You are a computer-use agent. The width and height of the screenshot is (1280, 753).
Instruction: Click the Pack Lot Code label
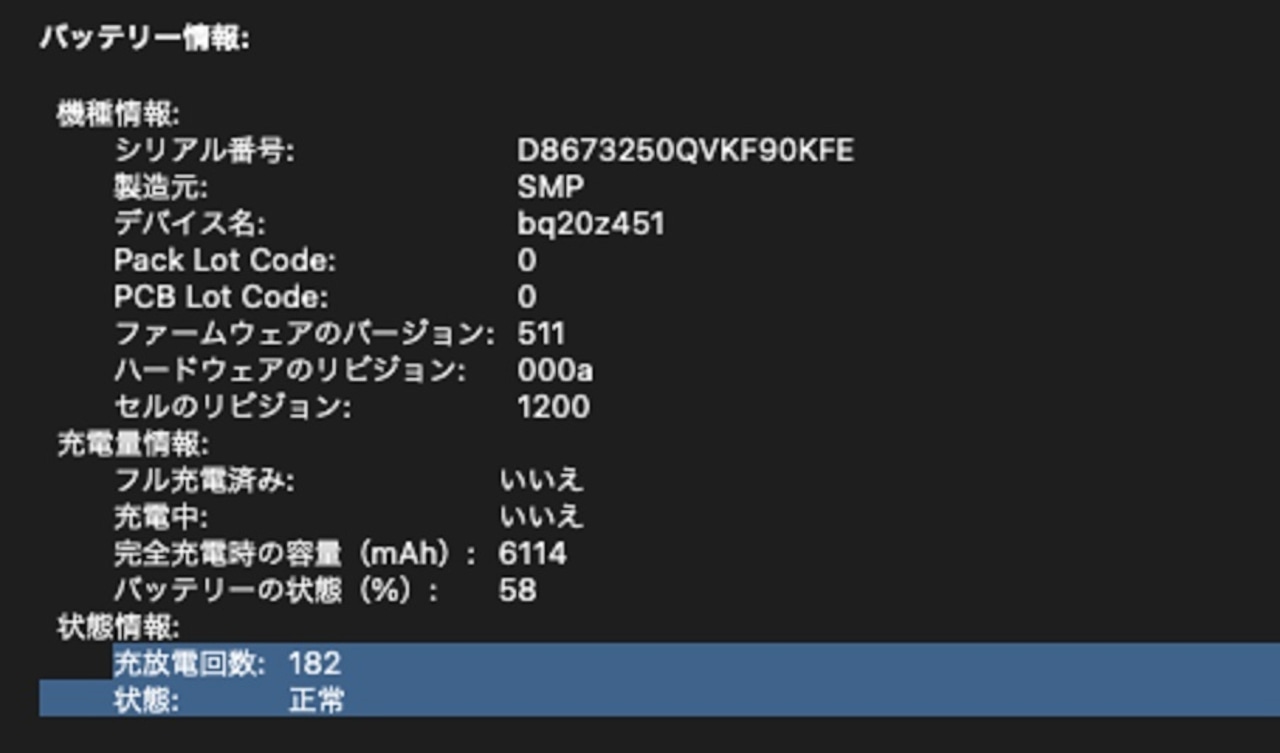tap(225, 261)
